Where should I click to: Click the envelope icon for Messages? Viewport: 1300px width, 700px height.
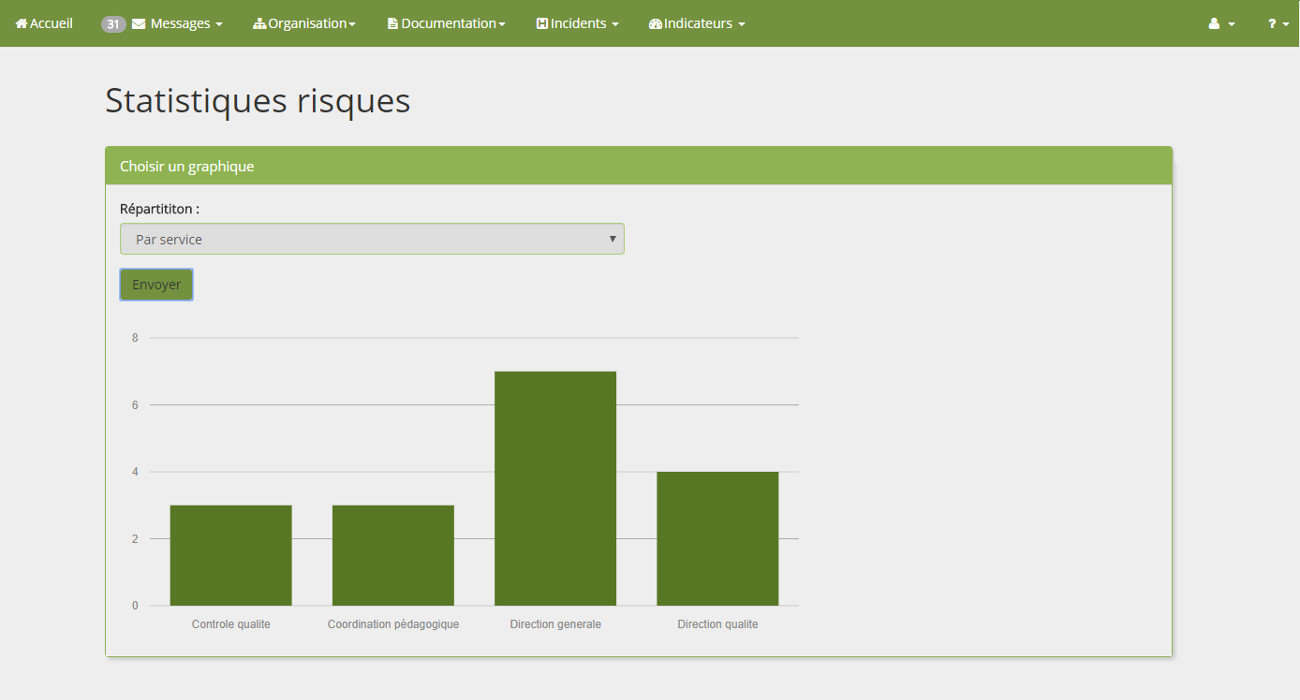pos(139,23)
